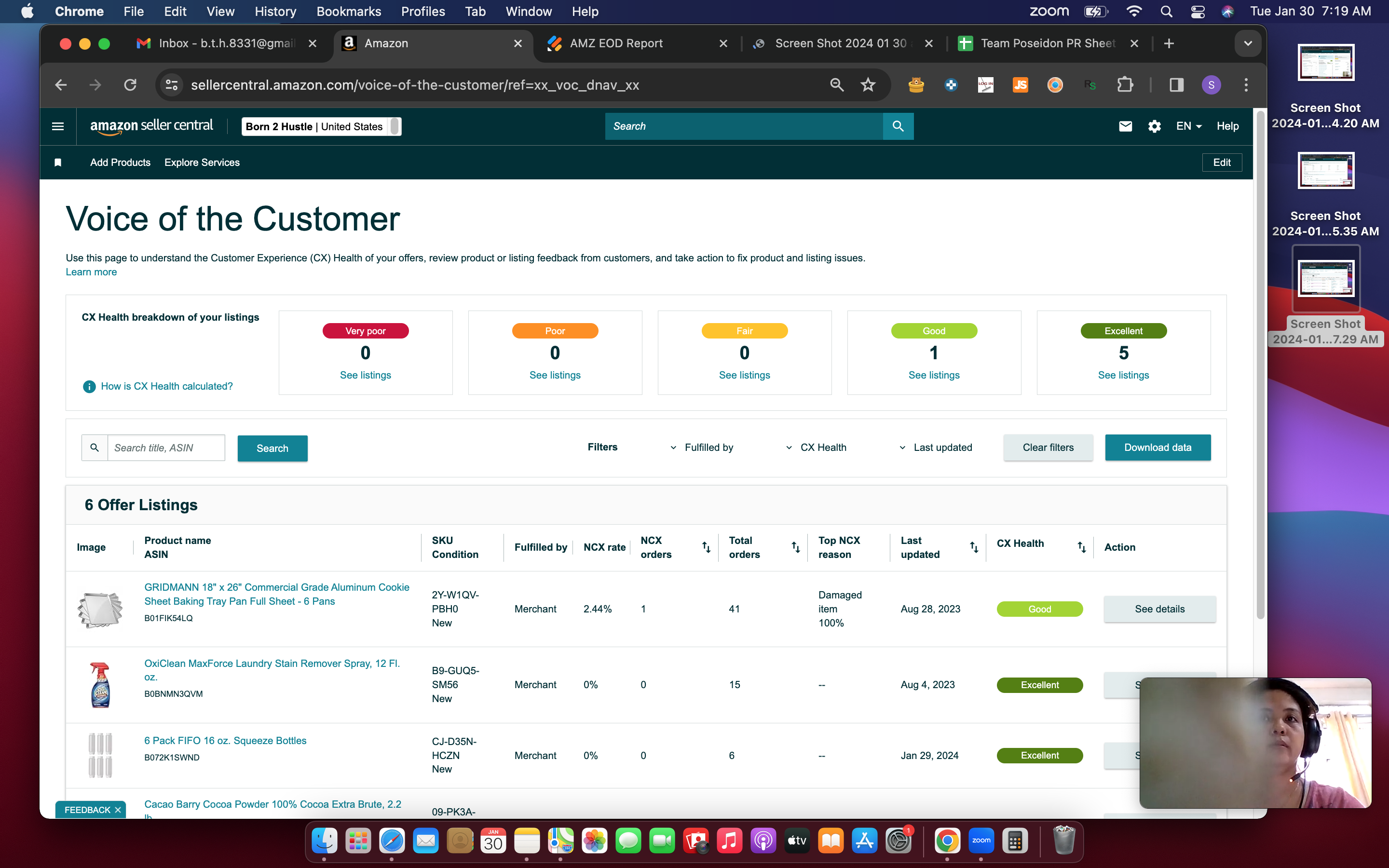Screen dimensions: 1389x868
Task: Click the Search title, ASIN input field
Action: (x=166, y=448)
